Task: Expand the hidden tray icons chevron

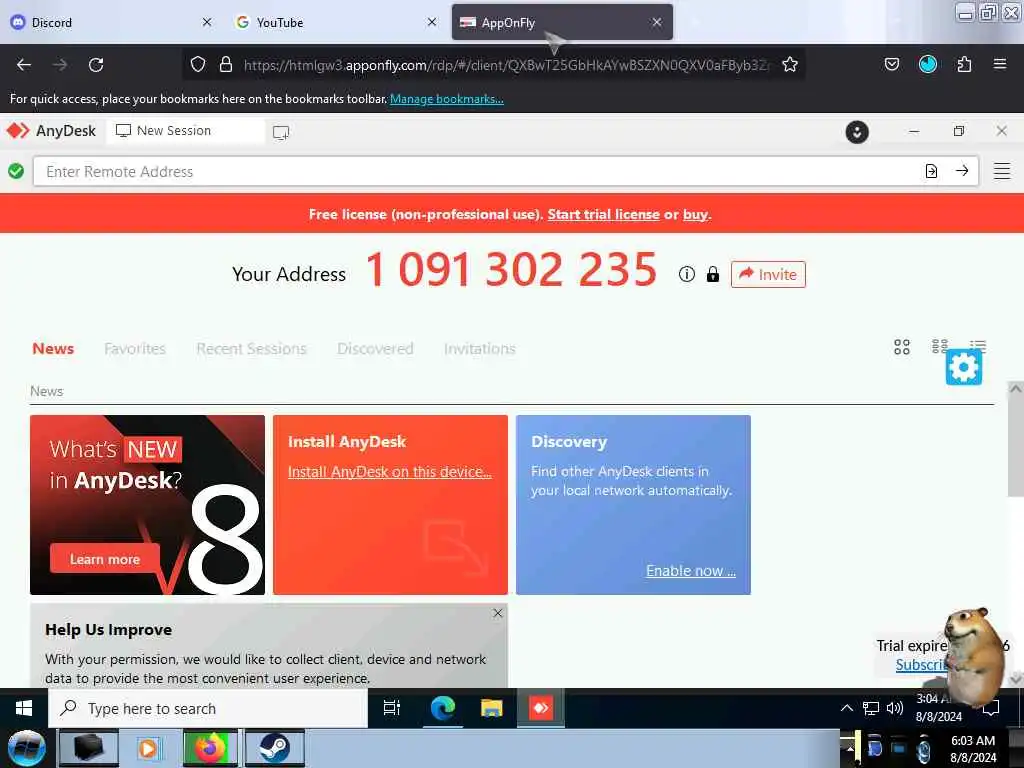Action: coord(846,708)
